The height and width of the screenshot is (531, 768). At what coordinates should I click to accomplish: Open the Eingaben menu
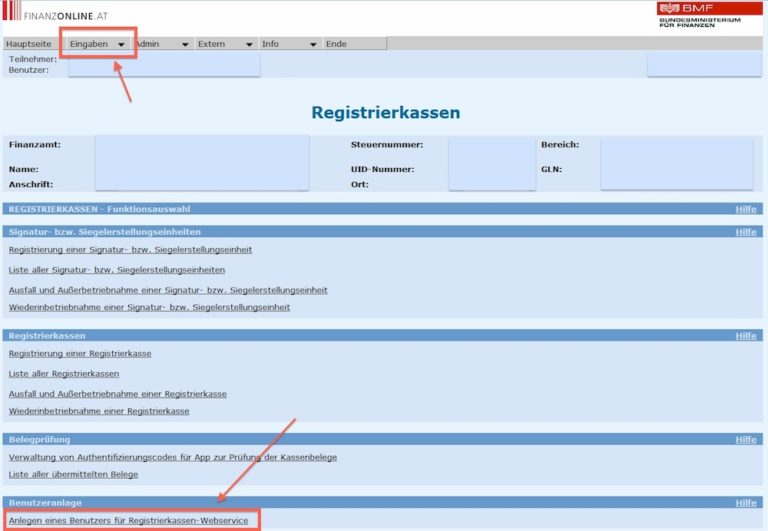pos(89,44)
